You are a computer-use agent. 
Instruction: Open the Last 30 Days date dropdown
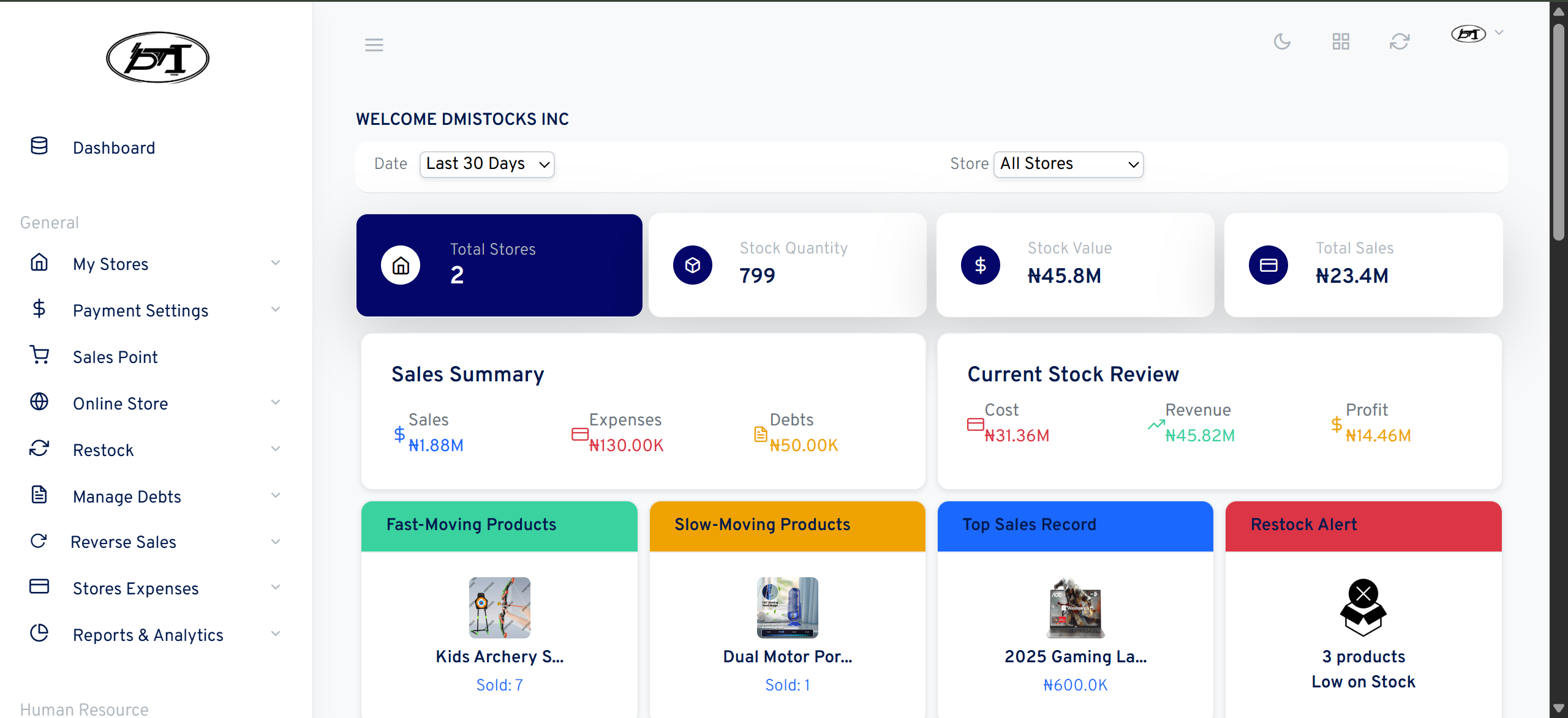coord(487,164)
